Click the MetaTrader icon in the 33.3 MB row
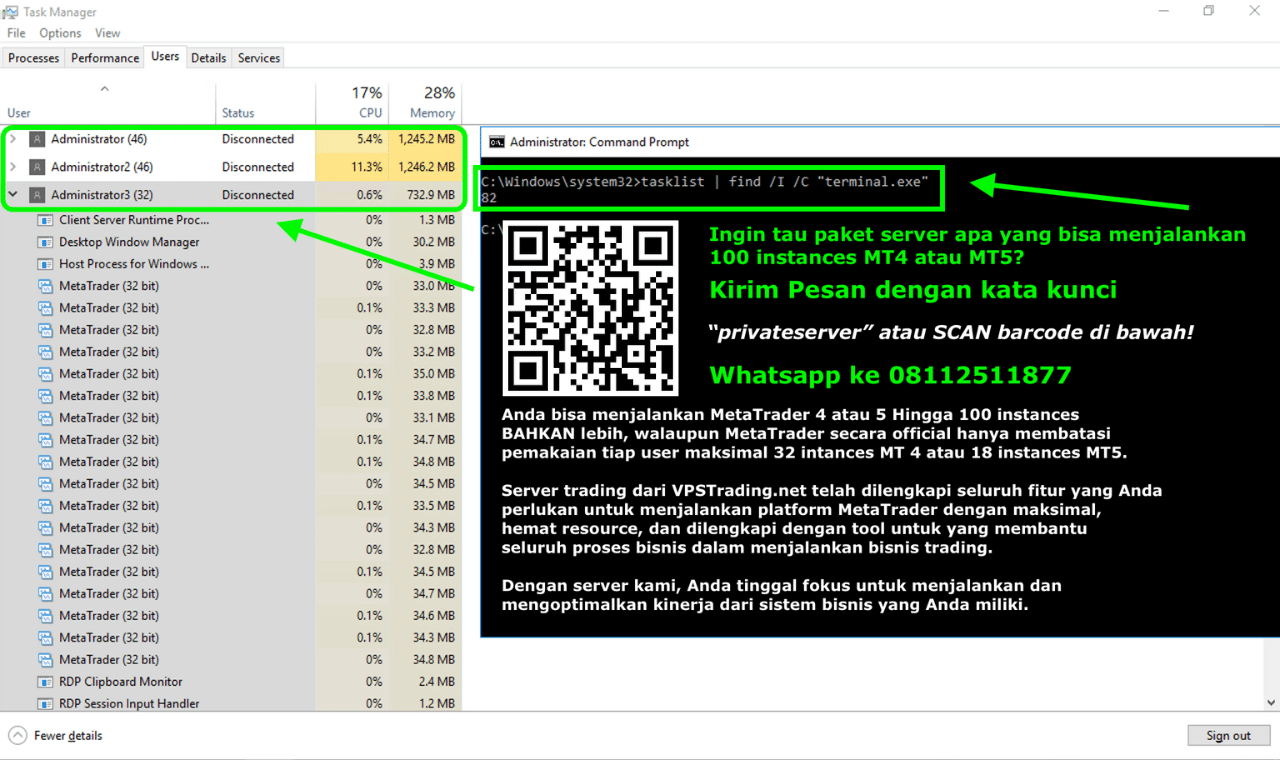Image resolution: width=1280 pixels, height=760 pixels. [x=45, y=308]
